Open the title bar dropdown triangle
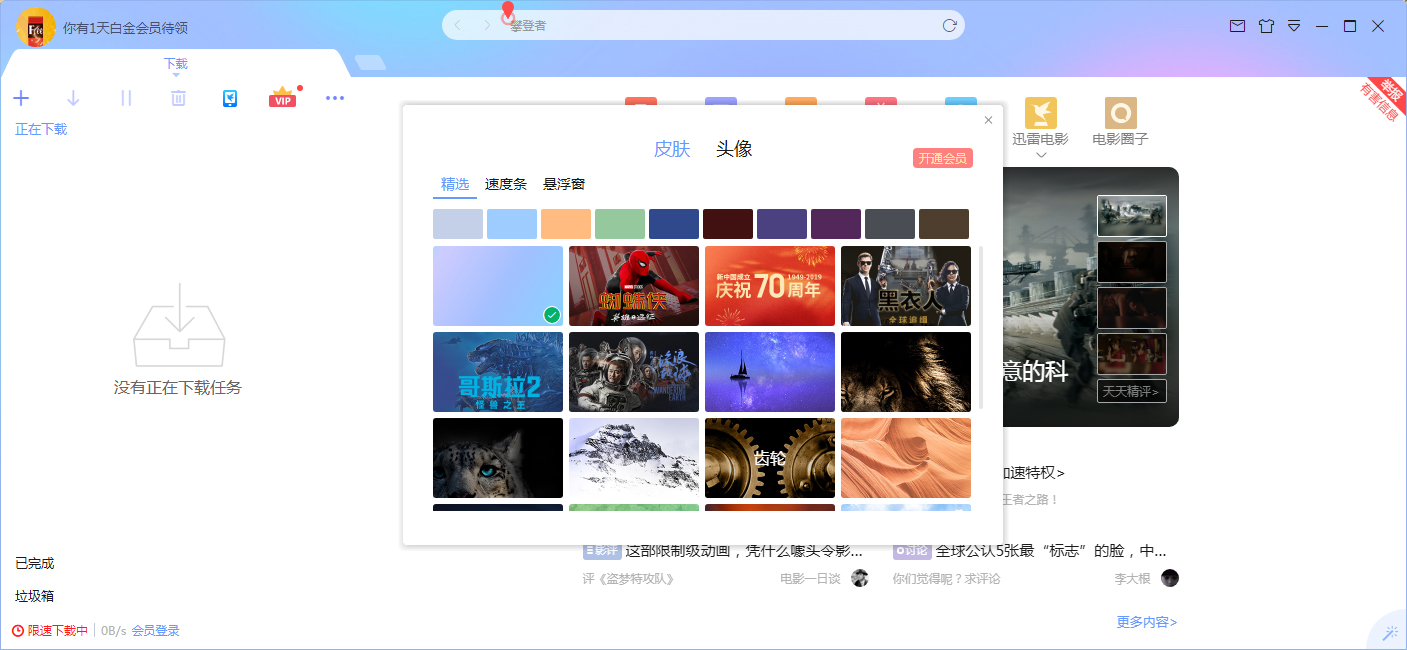The width and height of the screenshot is (1407, 650). (1296, 27)
